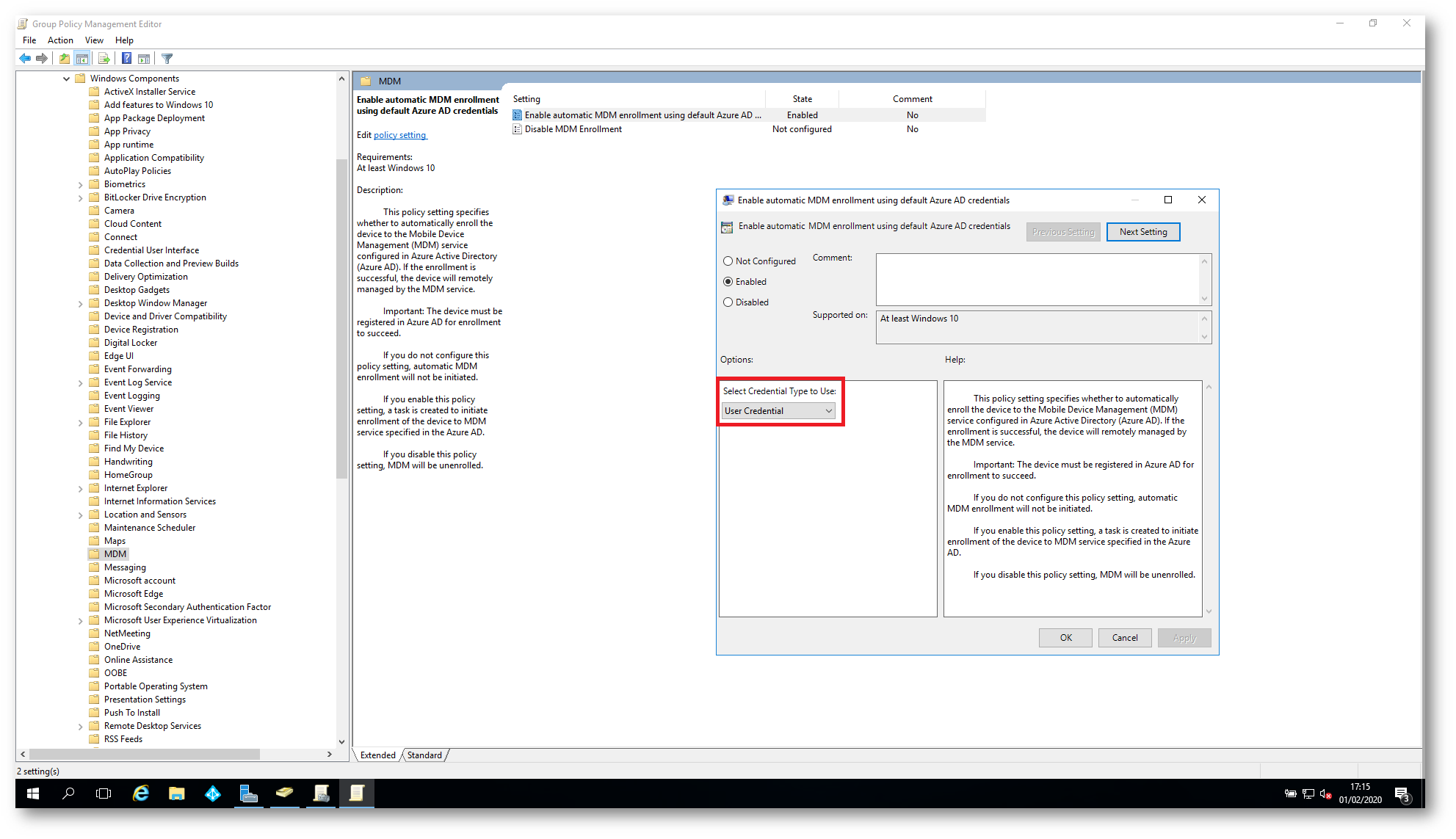Click the tree pane horizontal scrollbar thumb
1456x839 pixels.
pyautogui.click(x=145, y=755)
